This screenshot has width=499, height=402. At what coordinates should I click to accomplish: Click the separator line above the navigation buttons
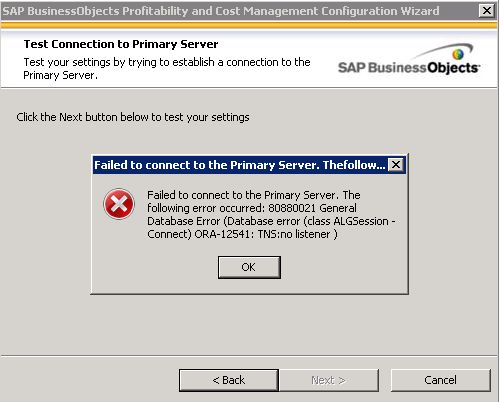tap(249, 356)
